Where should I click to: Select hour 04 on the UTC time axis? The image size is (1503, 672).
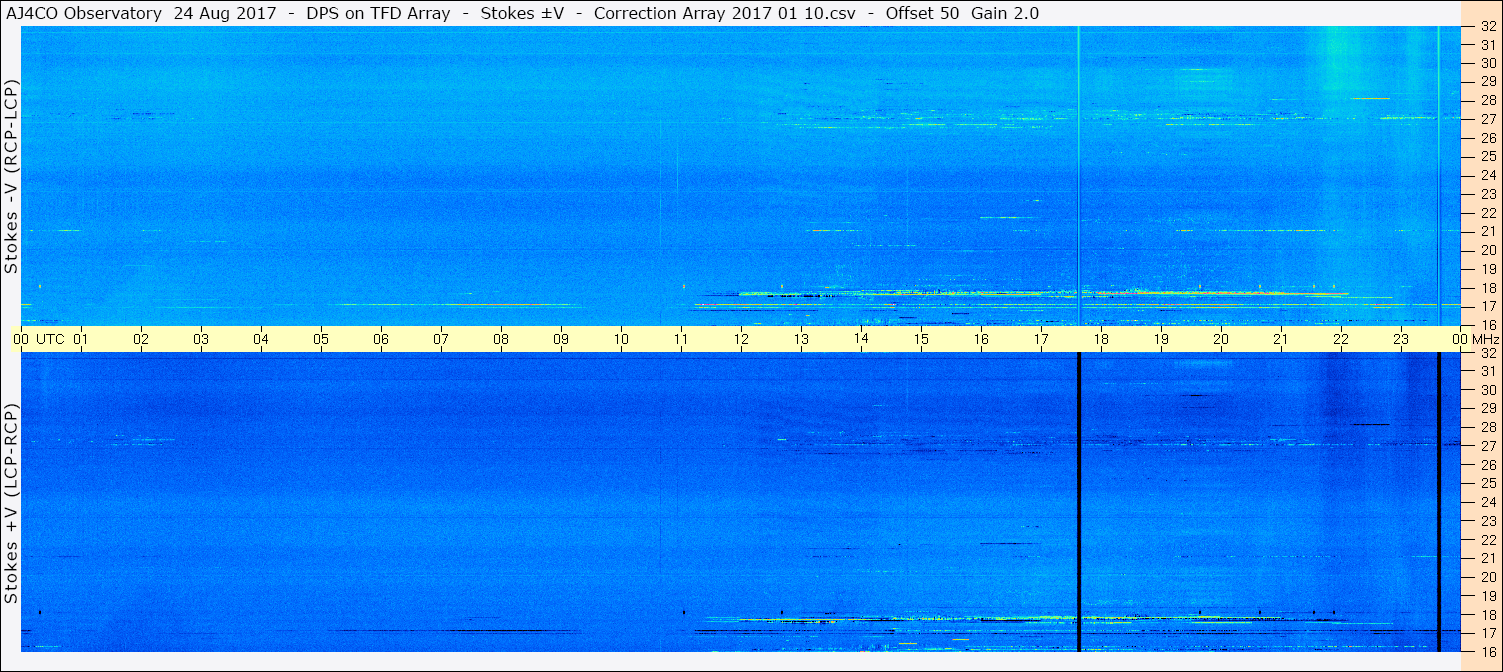click(261, 339)
